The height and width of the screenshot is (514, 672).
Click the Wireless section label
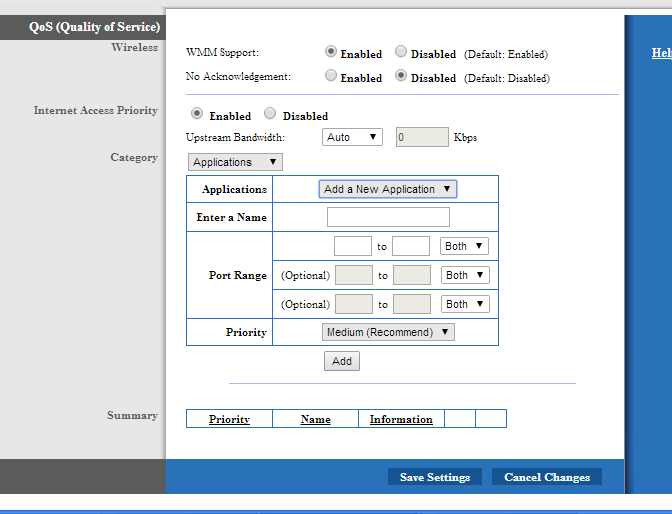135,47
